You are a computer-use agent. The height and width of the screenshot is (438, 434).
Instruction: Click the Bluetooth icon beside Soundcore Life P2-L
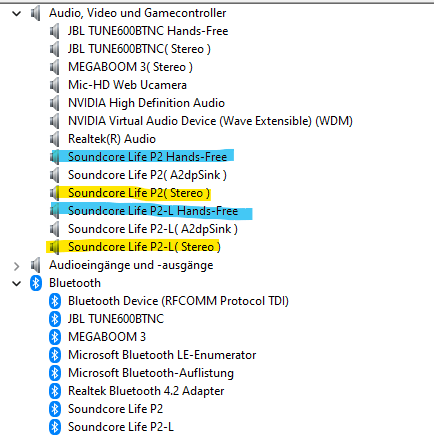coord(55,427)
